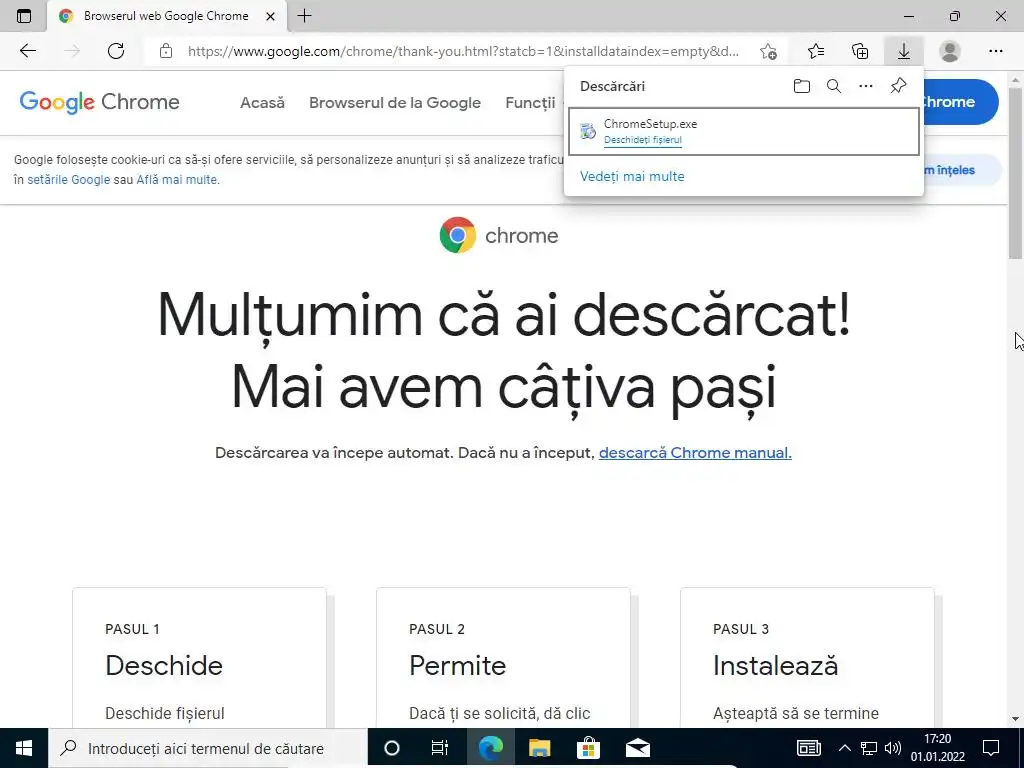Show hidden tray icons chevron
The width and height of the screenshot is (1024, 768).
(x=844, y=748)
